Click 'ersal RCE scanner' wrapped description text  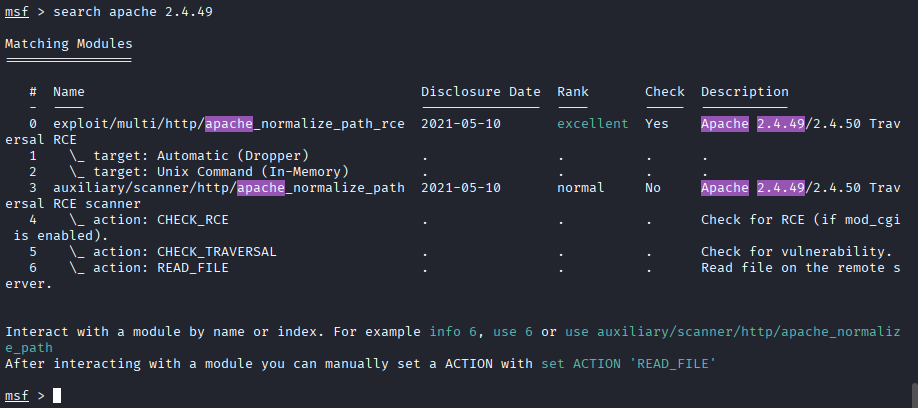73,204
